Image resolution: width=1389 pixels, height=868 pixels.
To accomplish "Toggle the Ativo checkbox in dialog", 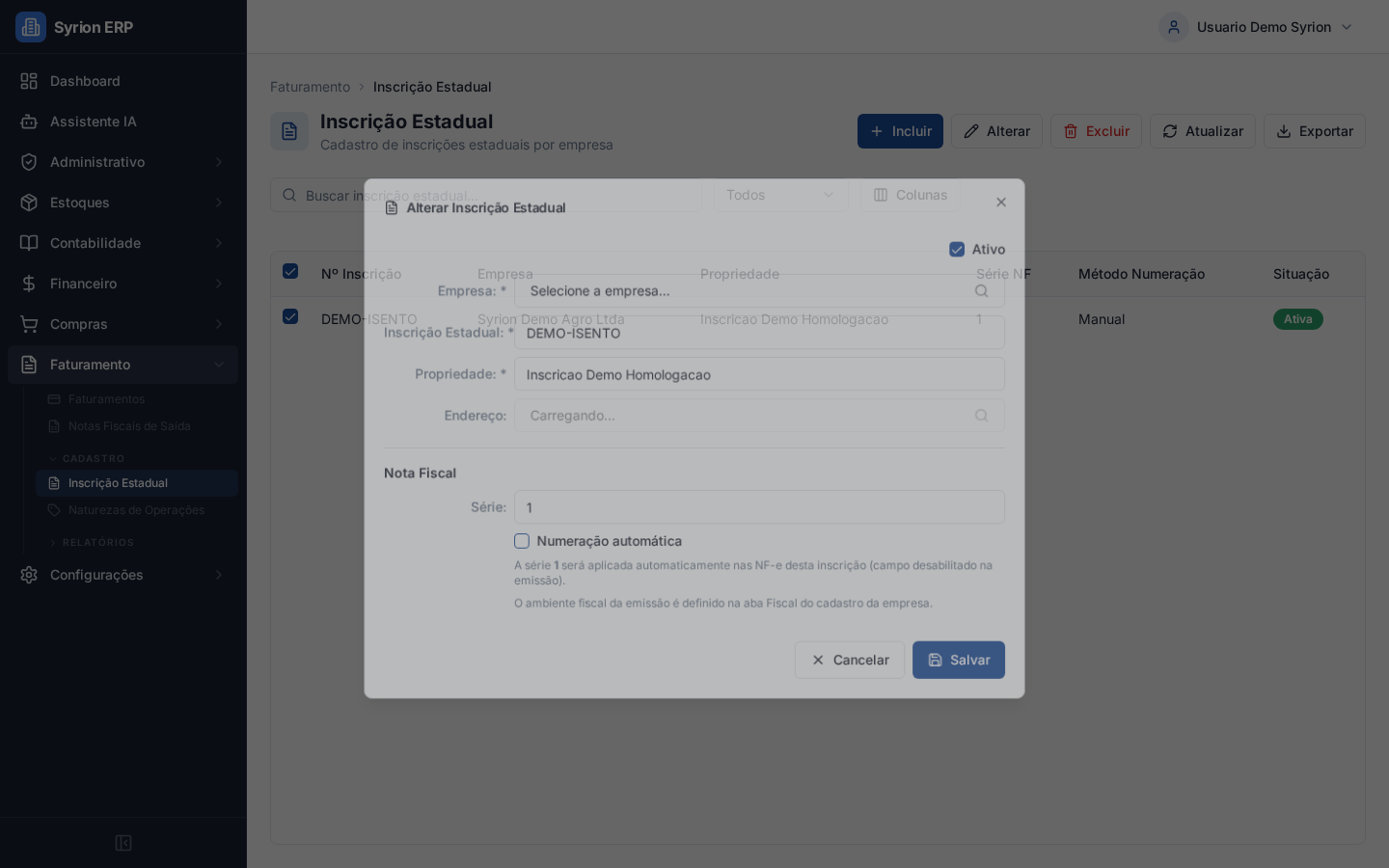I will (957, 249).
